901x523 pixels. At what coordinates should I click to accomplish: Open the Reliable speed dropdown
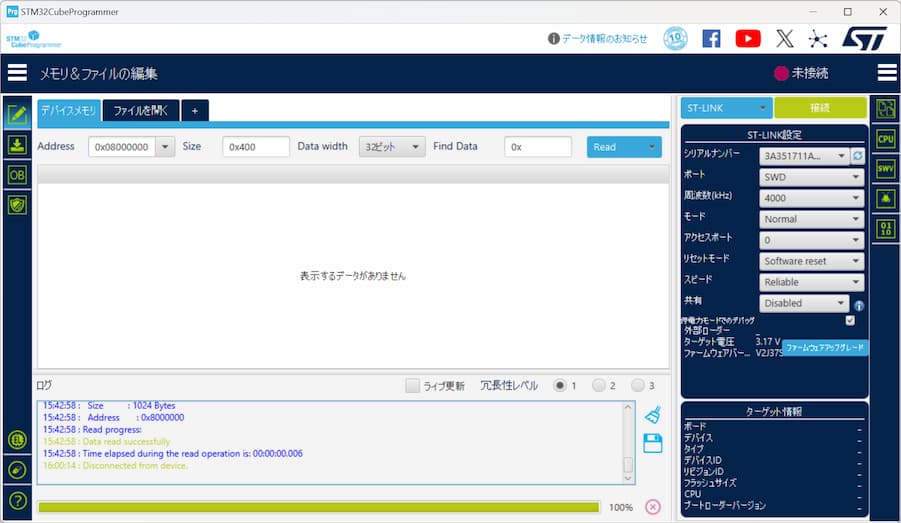pyautogui.click(x=812, y=282)
